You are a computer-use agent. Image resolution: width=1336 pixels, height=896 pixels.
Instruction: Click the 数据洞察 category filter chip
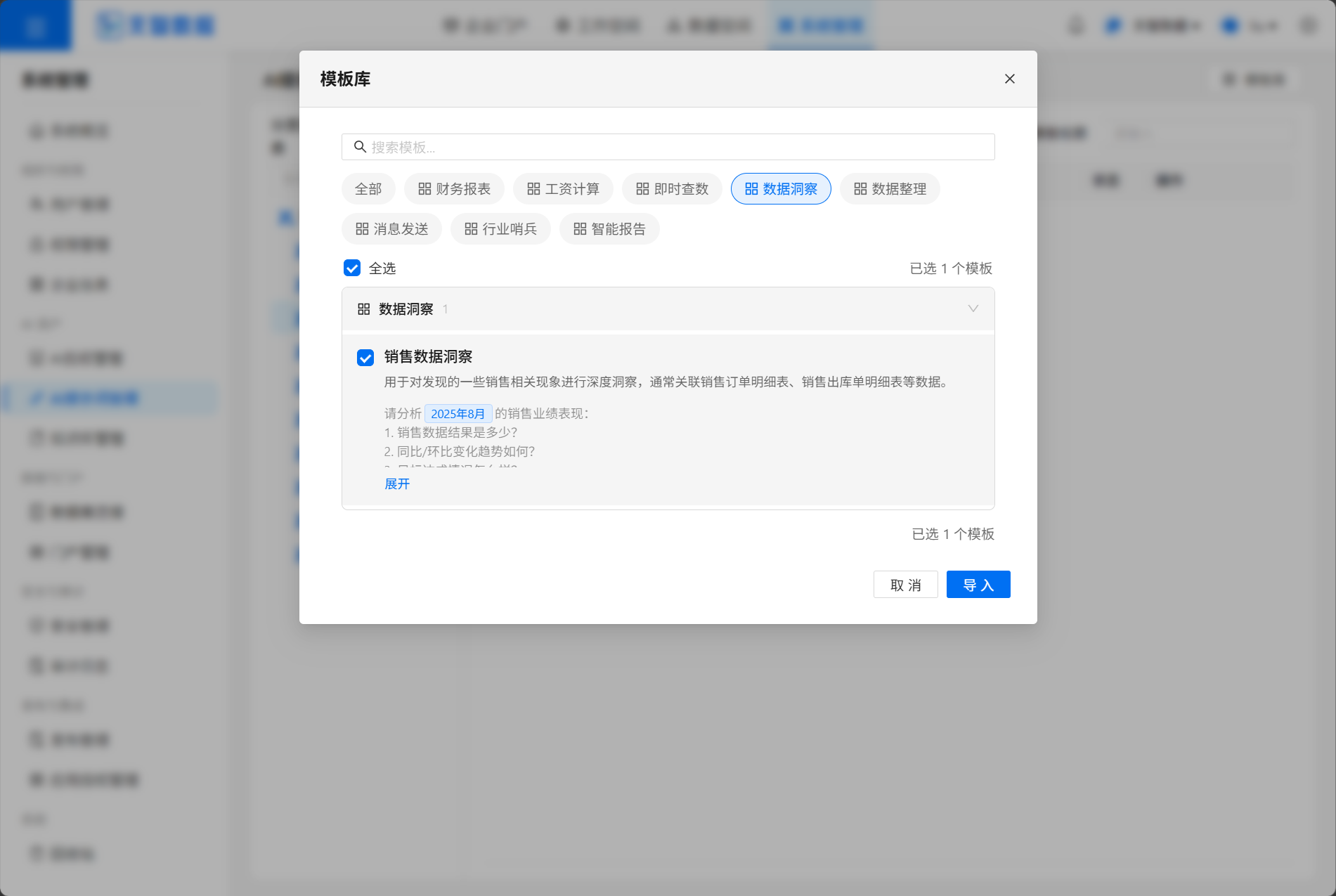[781, 189]
